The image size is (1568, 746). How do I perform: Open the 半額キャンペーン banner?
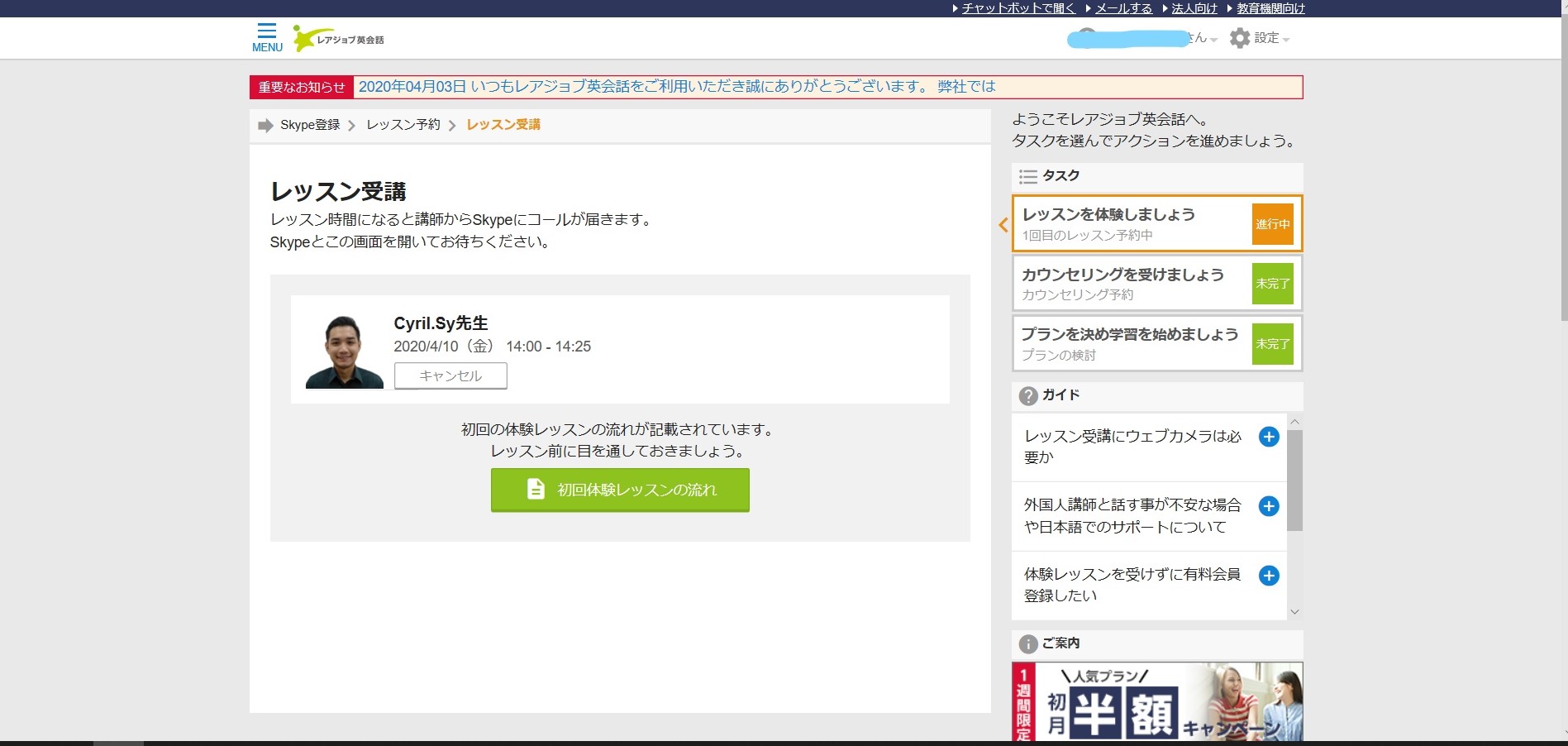pyautogui.click(x=1156, y=701)
